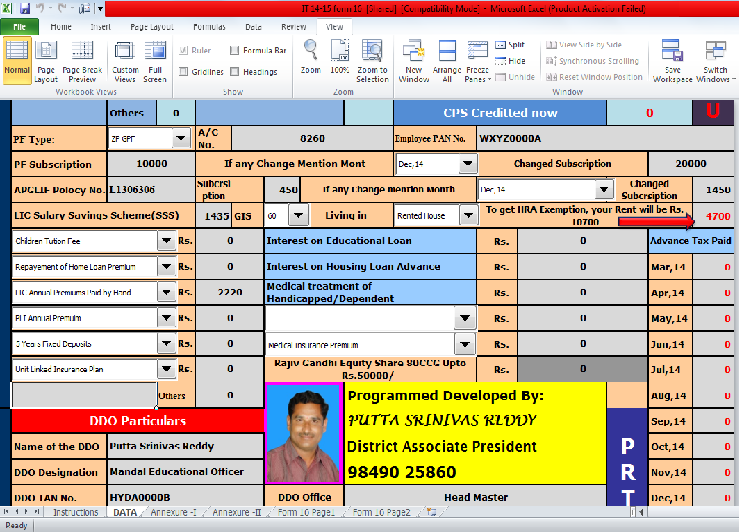Image resolution: width=739 pixels, height=532 pixels.
Task: Click Synchronous Scrolling
Action: point(592,61)
